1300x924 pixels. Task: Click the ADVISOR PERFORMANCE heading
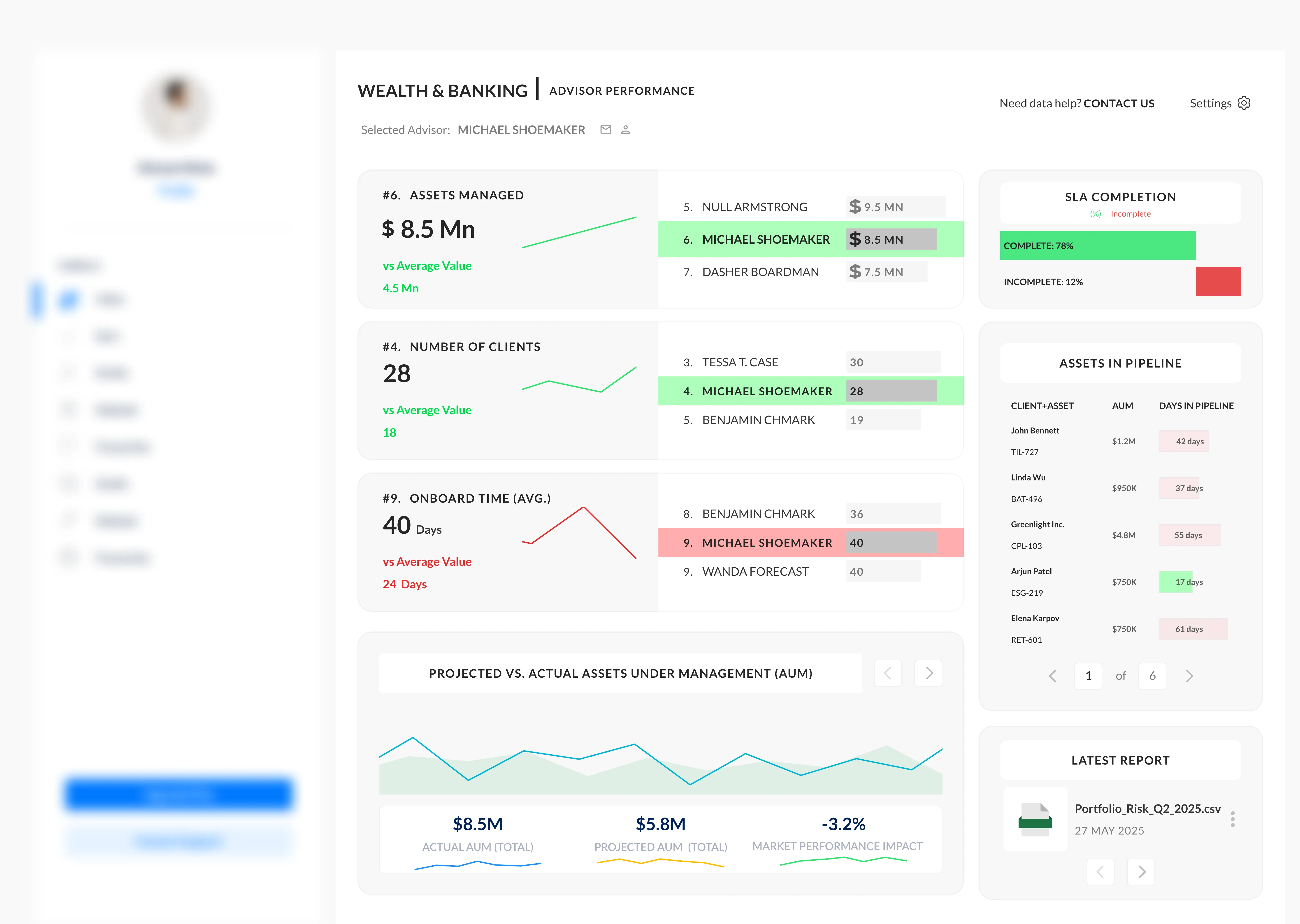622,91
